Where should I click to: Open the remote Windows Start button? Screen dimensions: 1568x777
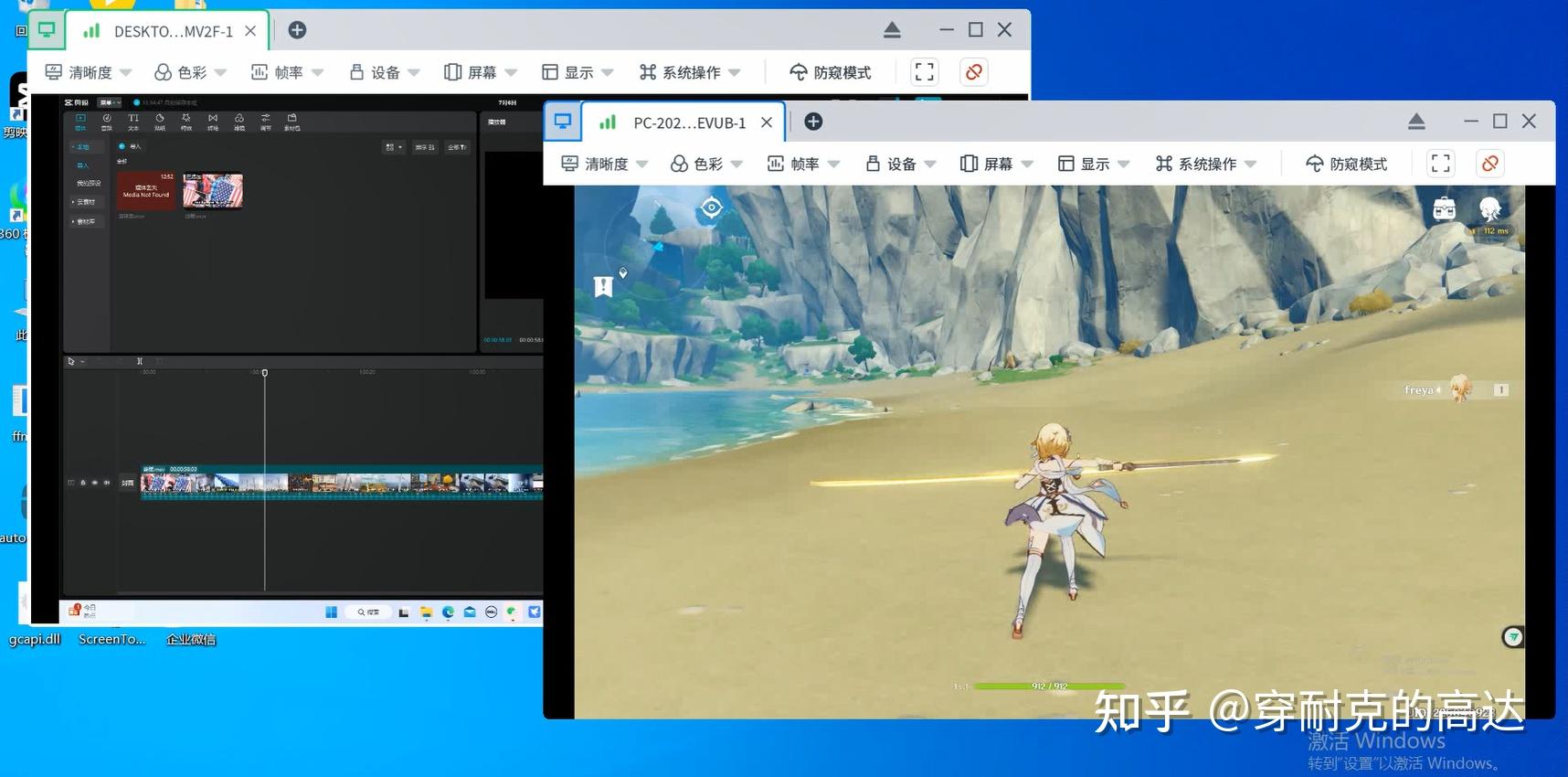331,612
